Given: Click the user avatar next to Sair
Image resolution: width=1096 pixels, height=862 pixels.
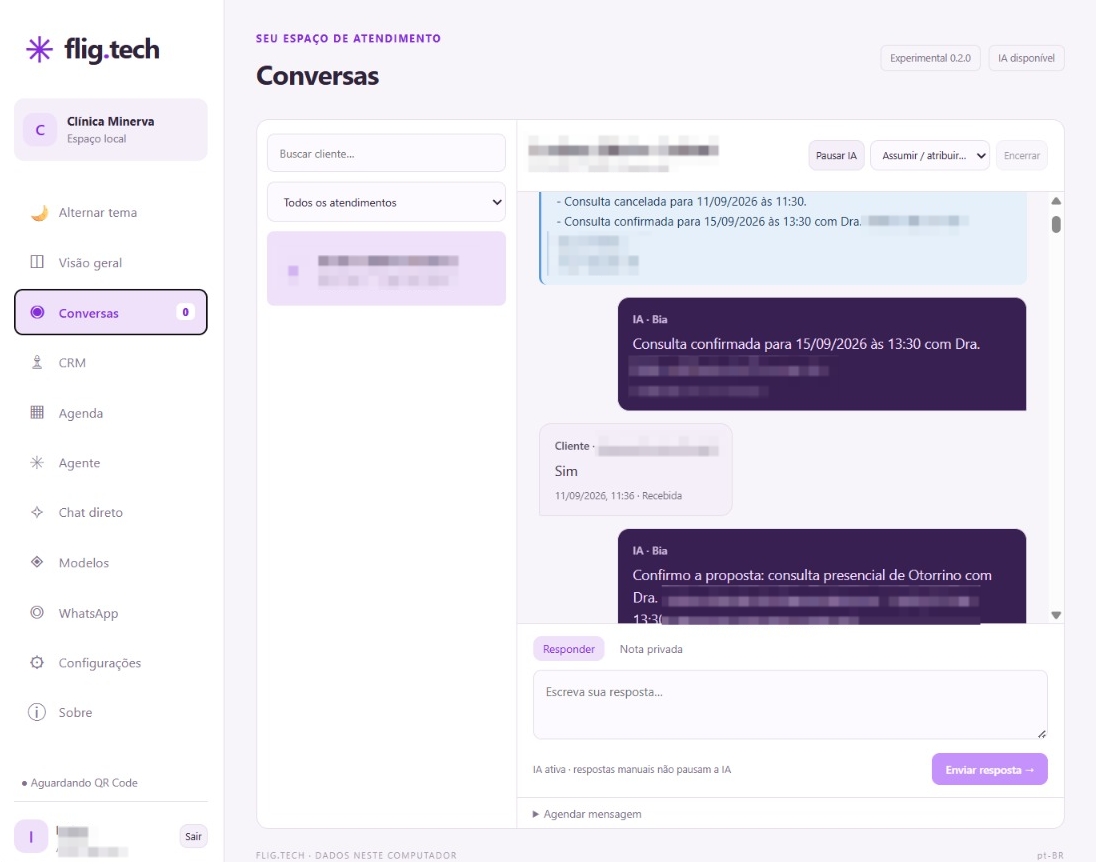Looking at the screenshot, I should pyautogui.click(x=31, y=836).
